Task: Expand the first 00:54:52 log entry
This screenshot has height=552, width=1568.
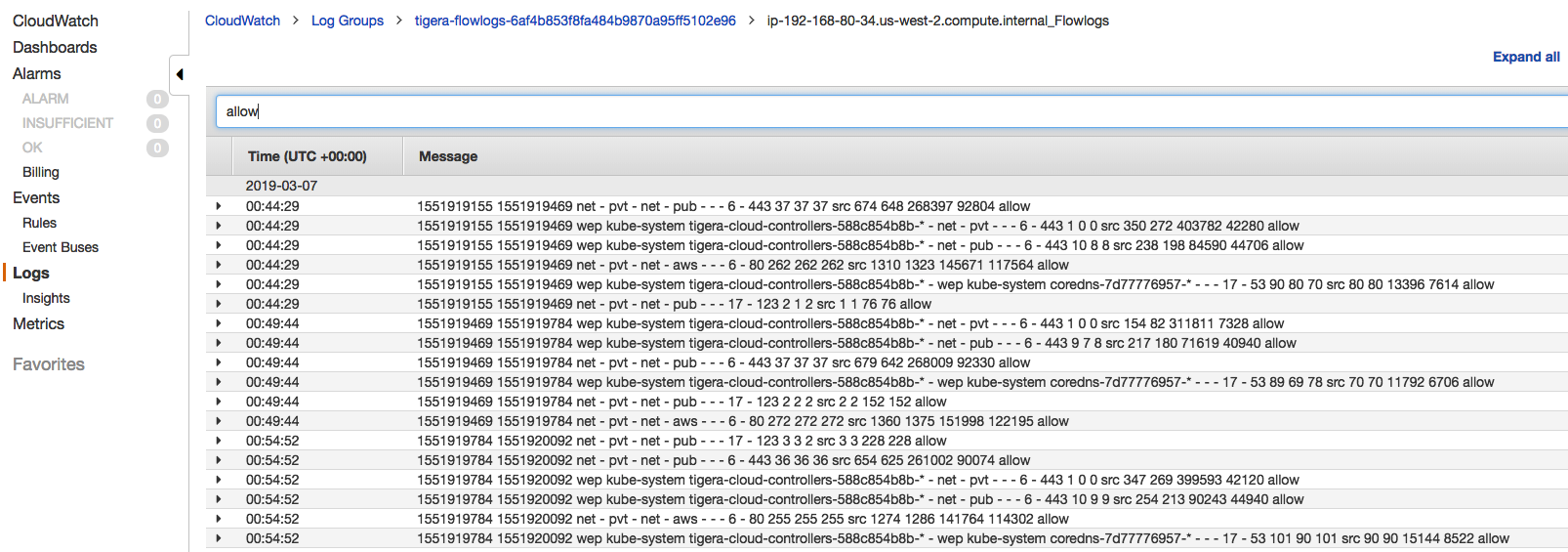Action: 219,441
